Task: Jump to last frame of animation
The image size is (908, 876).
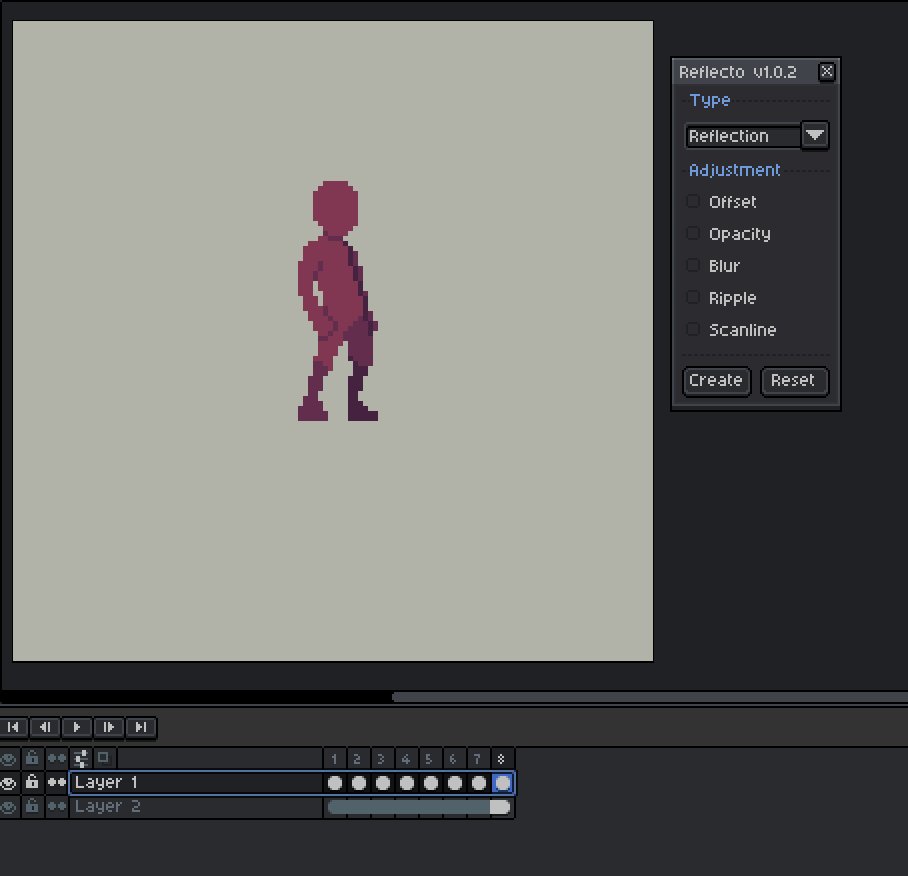Action: click(x=141, y=727)
